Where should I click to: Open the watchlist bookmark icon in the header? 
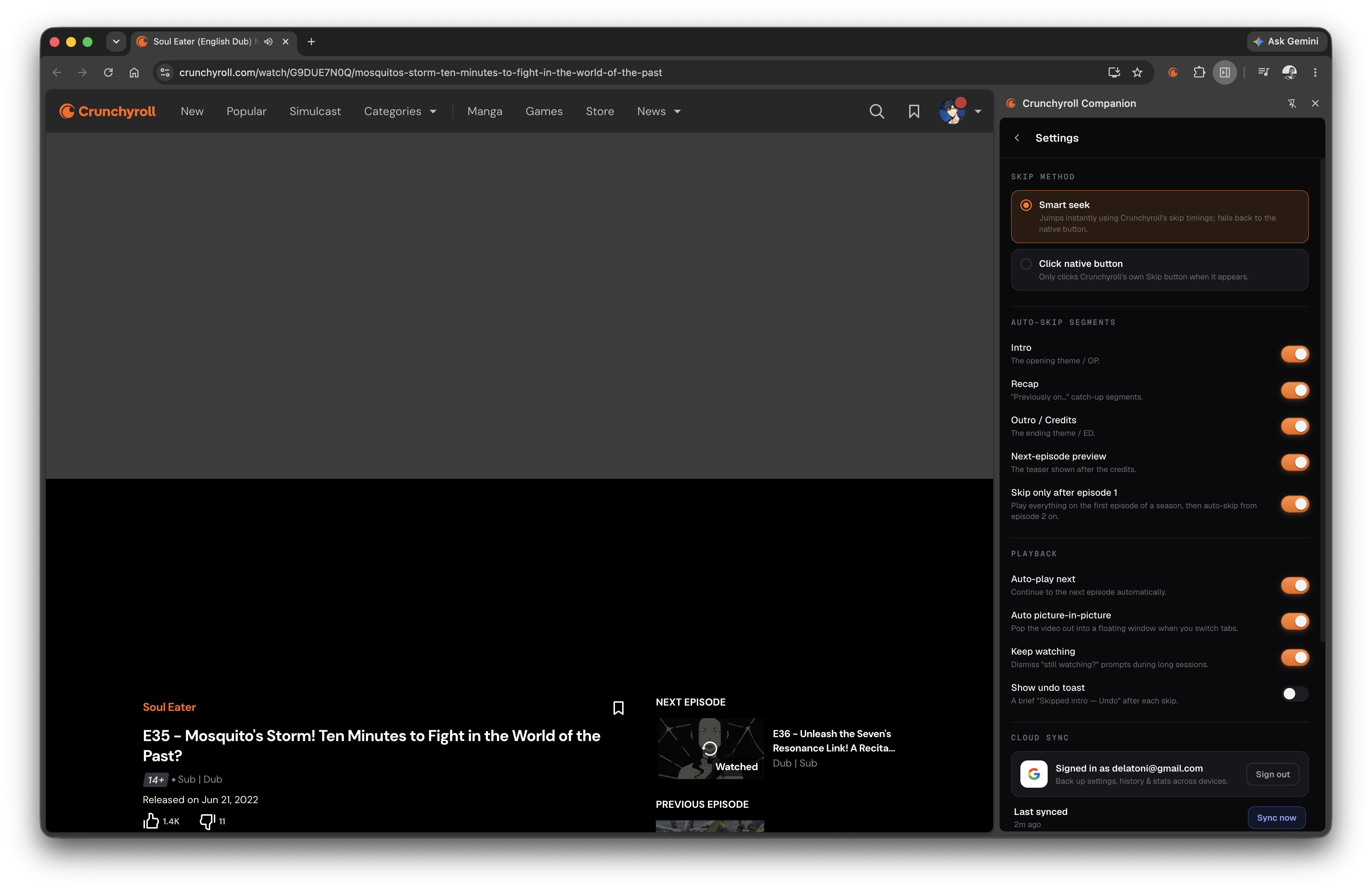(914, 111)
